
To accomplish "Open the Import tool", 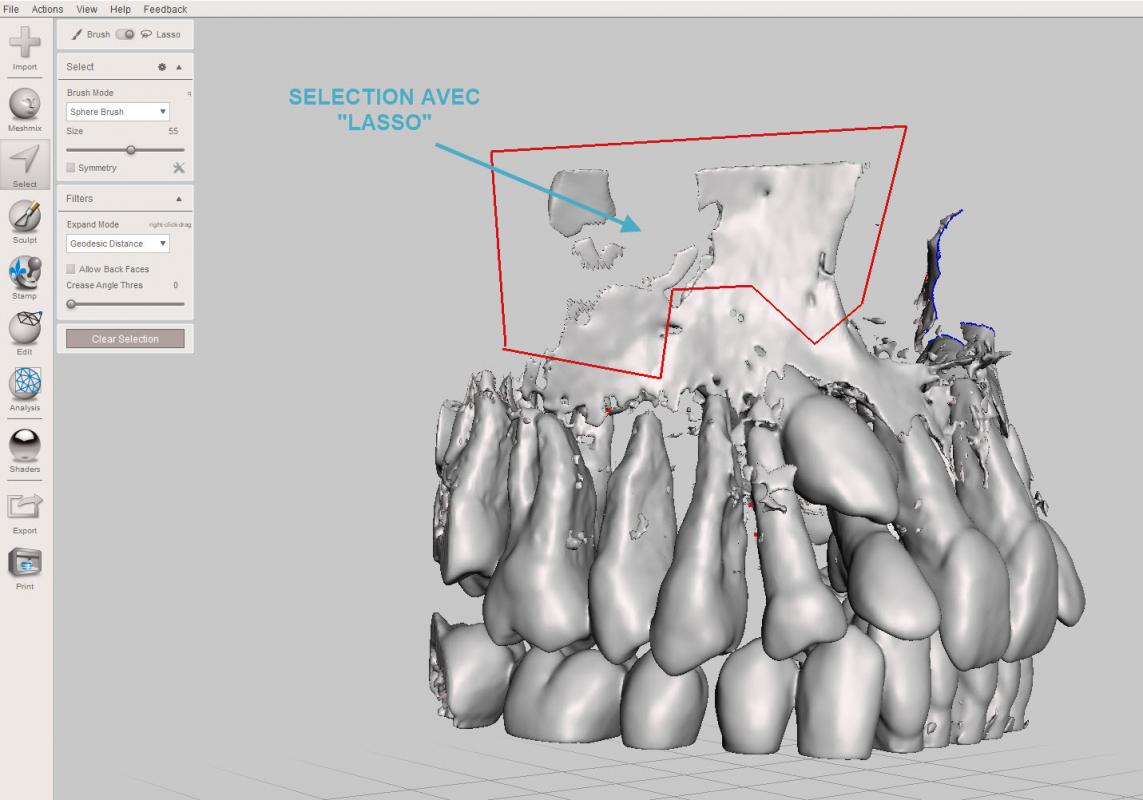I will coord(25,48).
